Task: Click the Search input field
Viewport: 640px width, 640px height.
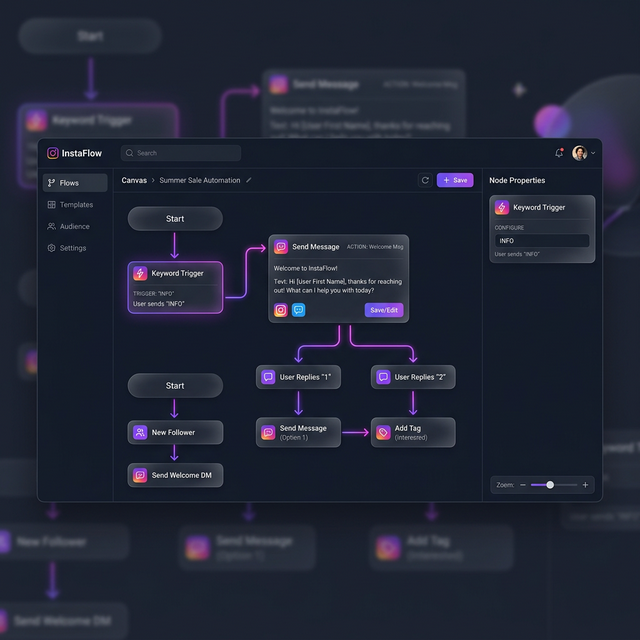Action: [181, 153]
